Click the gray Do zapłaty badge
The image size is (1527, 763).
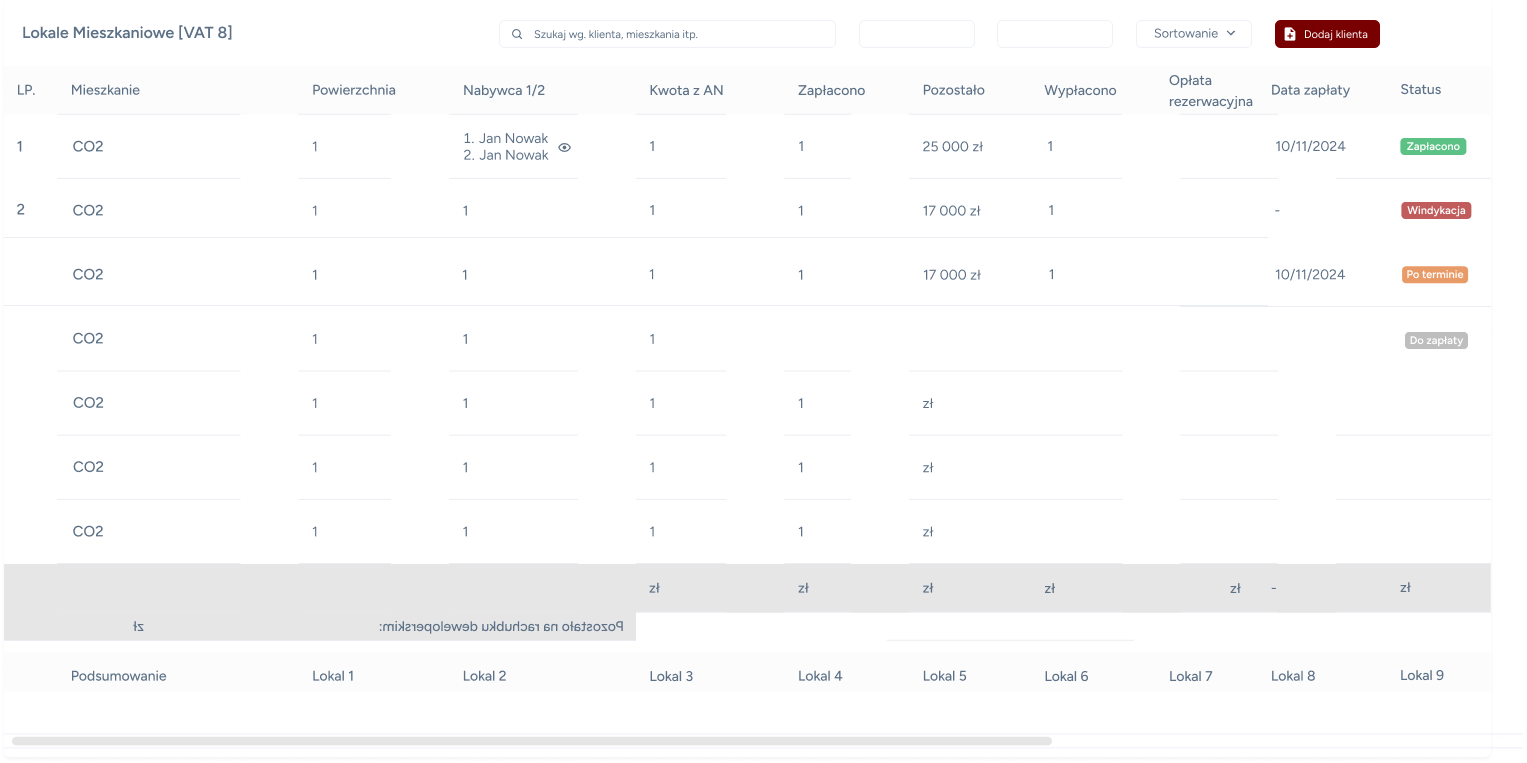click(1436, 340)
